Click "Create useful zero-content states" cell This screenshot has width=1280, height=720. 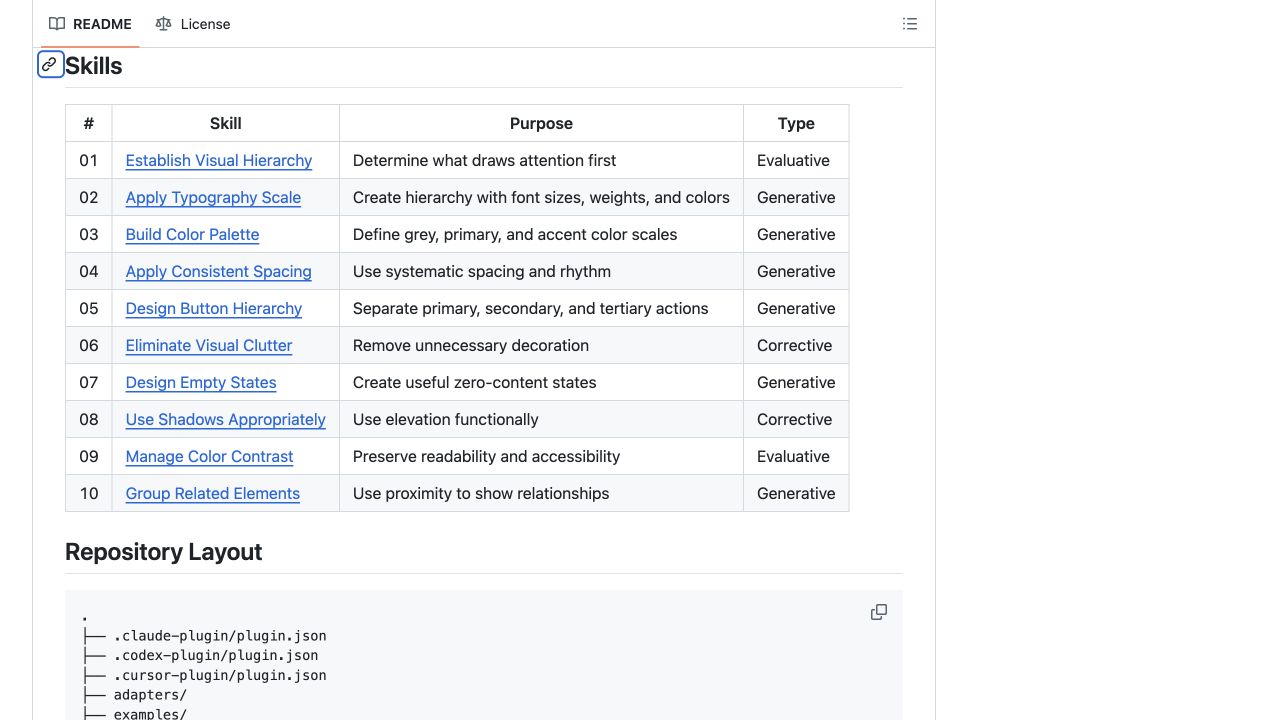pos(541,383)
